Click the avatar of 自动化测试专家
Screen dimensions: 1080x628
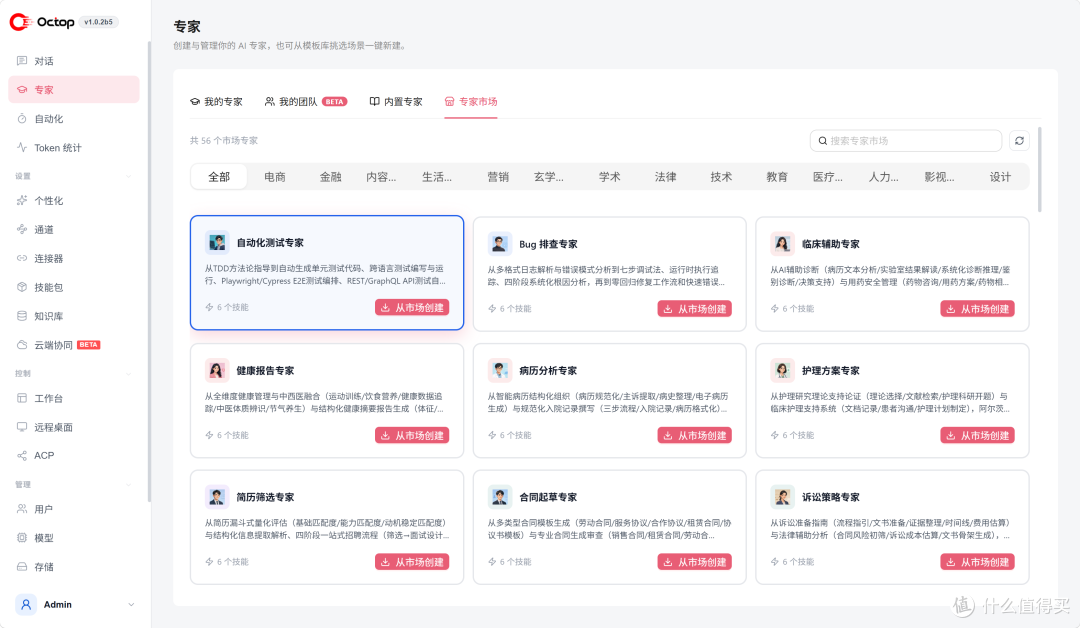(217, 242)
